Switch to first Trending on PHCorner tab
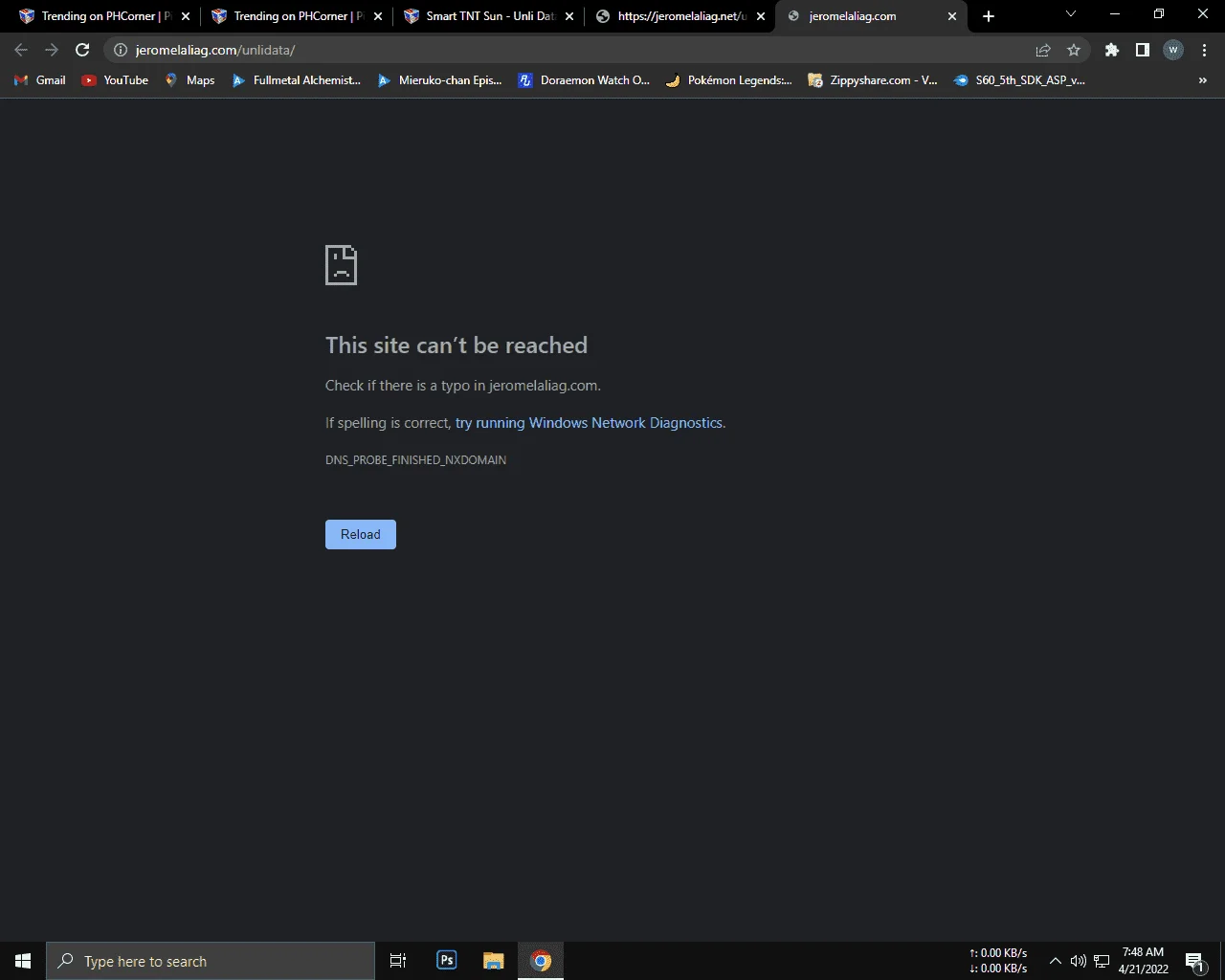Screen dimensions: 1225x980 pos(104,16)
